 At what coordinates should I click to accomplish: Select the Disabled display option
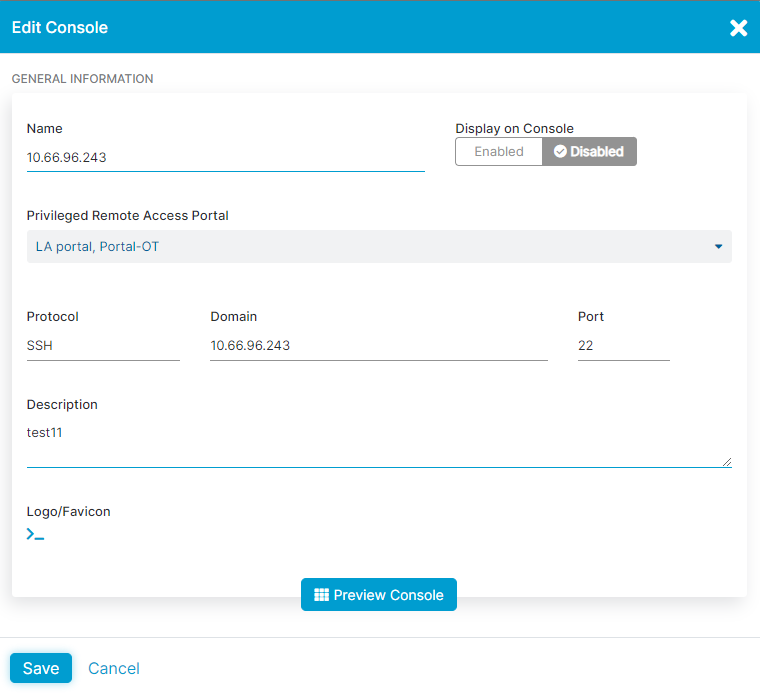pos(589,152)
